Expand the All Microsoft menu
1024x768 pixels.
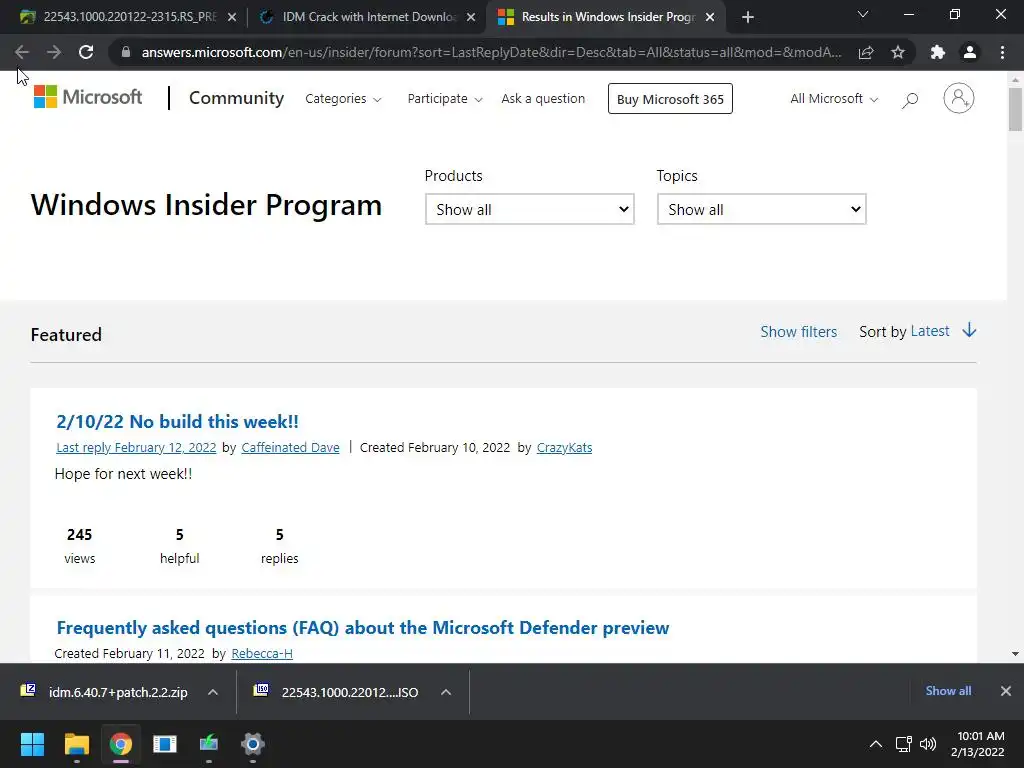pos(834,99)
